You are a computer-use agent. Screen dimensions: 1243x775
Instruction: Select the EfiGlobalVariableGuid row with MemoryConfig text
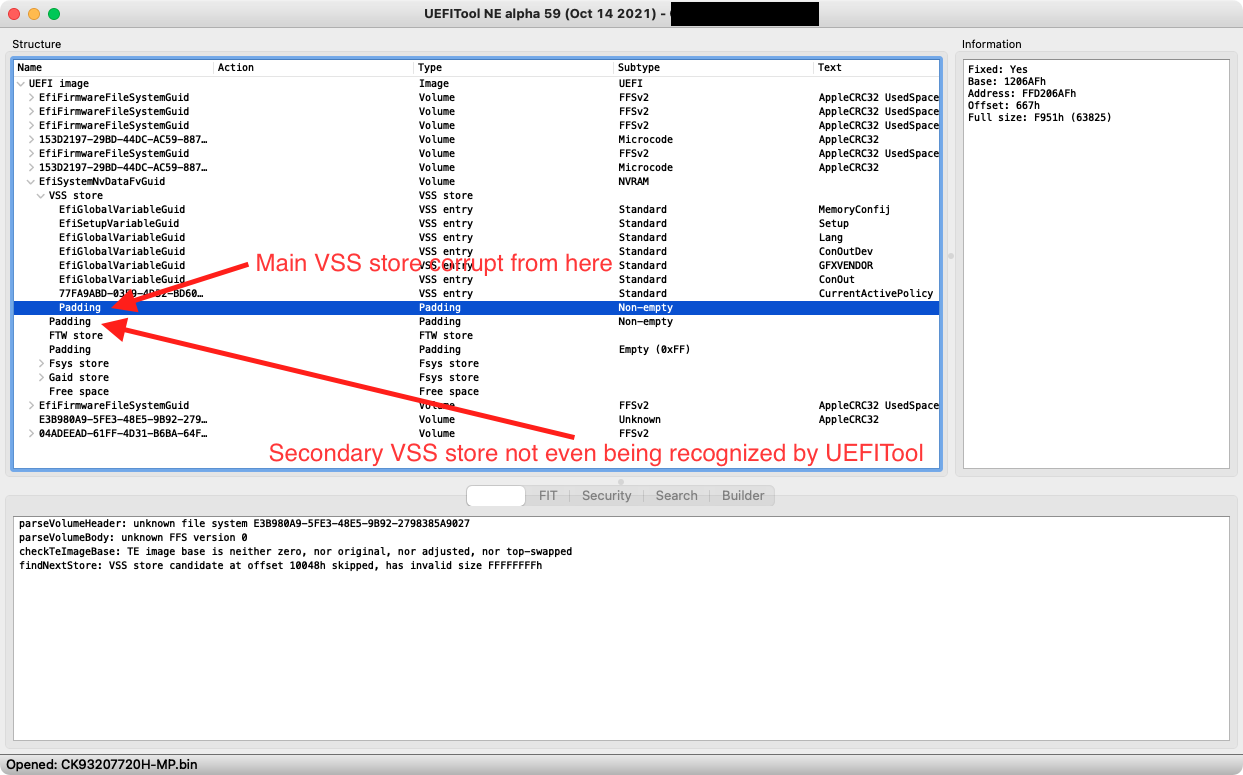pyautogui.click(x=477, y=210)
